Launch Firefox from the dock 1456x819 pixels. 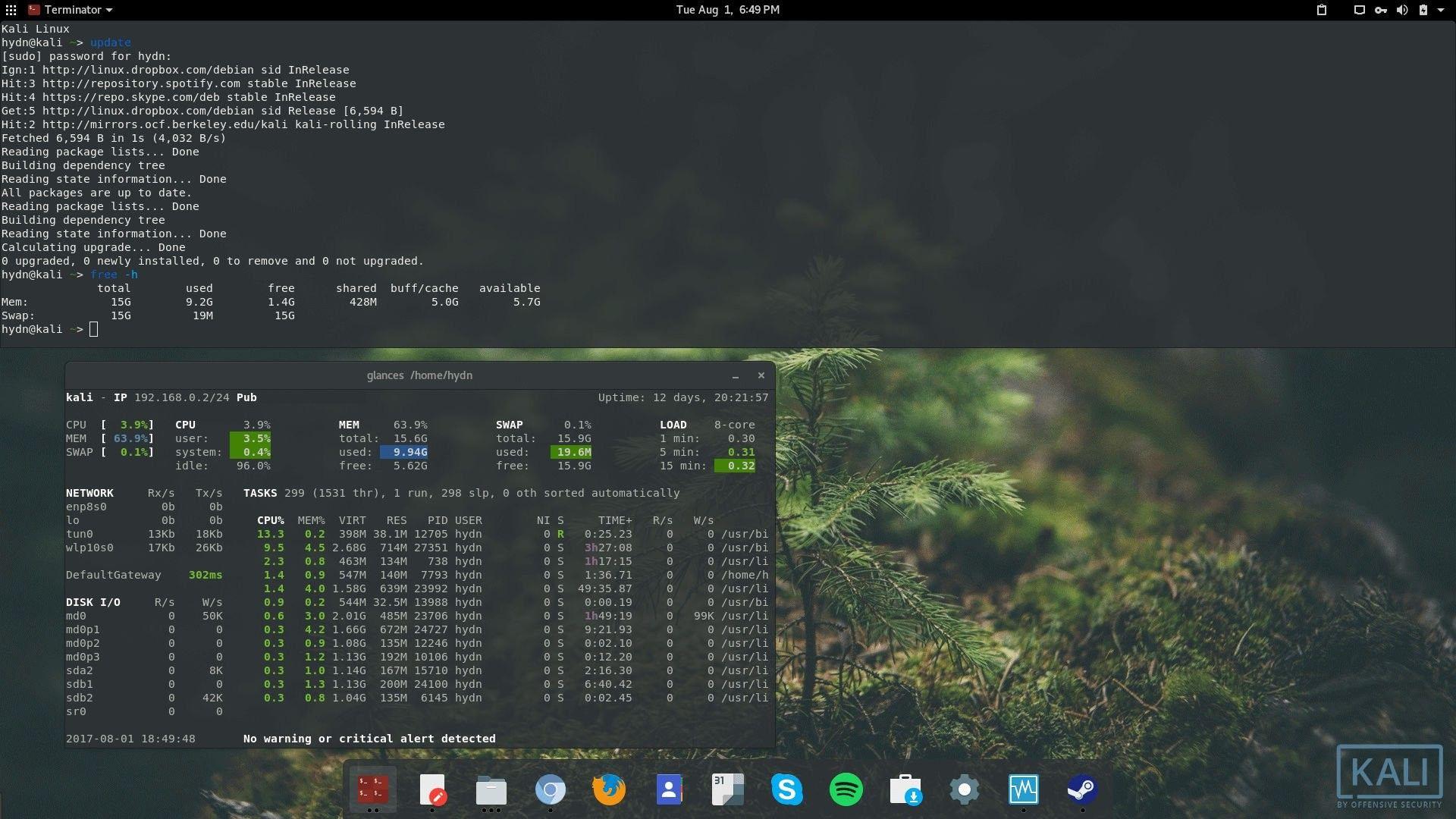(x=610, y=789)
